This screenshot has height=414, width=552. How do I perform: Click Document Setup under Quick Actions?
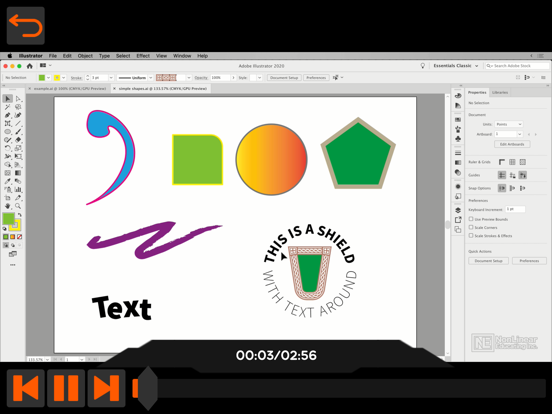click(489, 261)
